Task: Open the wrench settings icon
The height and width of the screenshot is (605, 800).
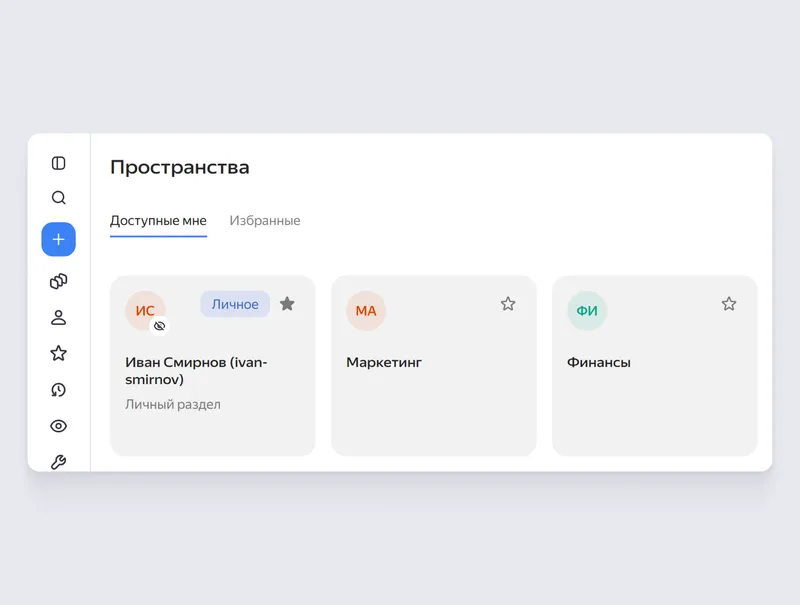Action: coord(59,462)
